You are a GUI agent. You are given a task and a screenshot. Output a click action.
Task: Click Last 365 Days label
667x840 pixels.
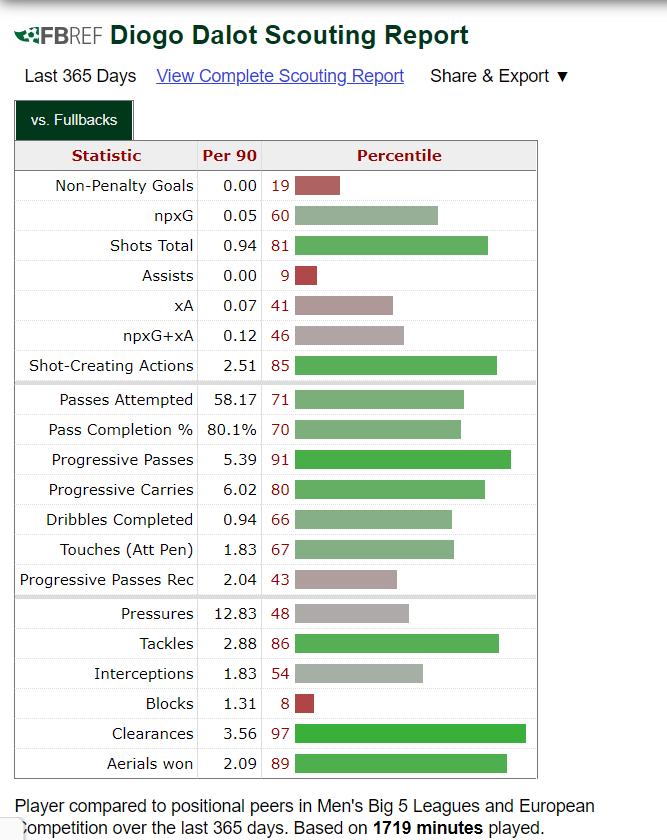pyautogui.click(x=80, y=76)
